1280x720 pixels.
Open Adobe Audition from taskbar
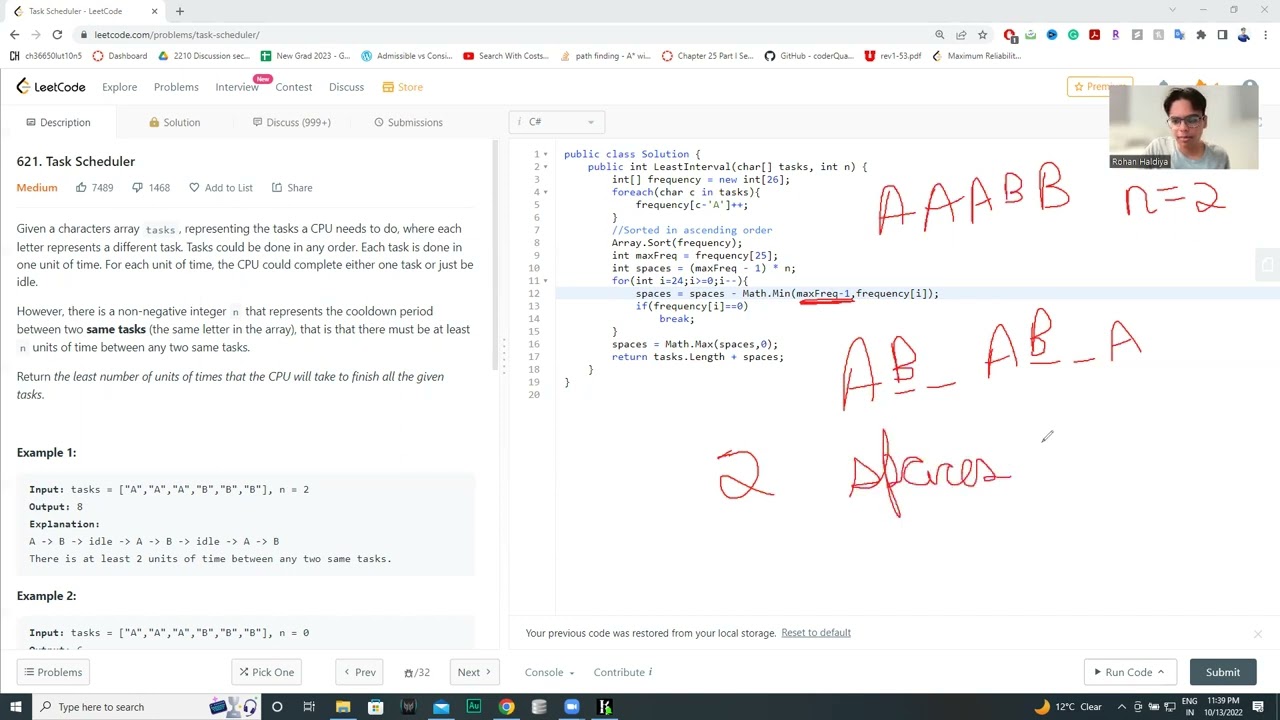click(x=474, y=707)
